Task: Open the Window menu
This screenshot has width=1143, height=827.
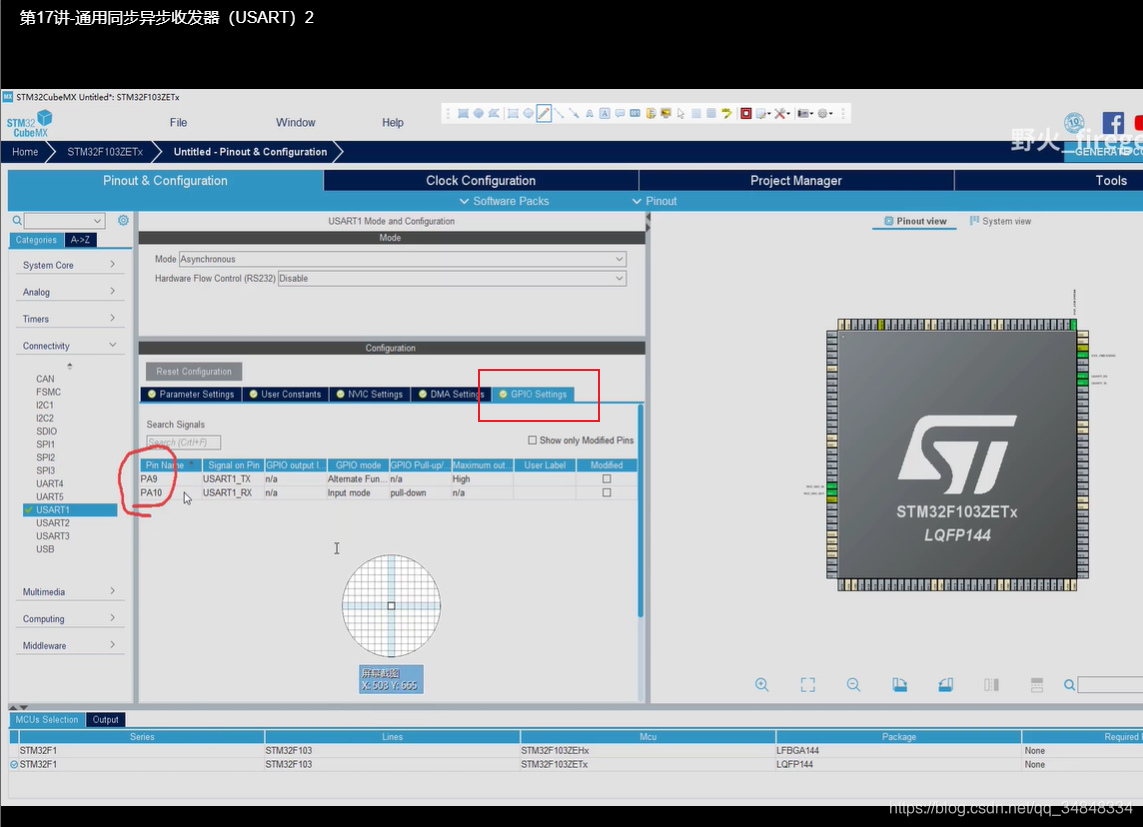Action: [x=295, y=122]
